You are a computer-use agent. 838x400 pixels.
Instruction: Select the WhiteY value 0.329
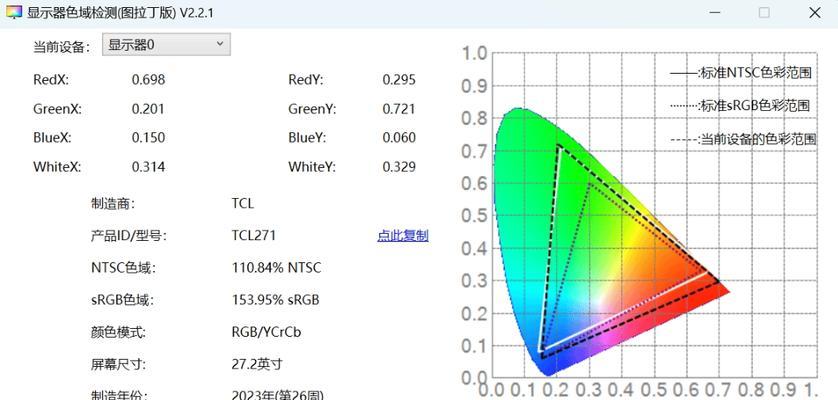(x=399, y=167)
